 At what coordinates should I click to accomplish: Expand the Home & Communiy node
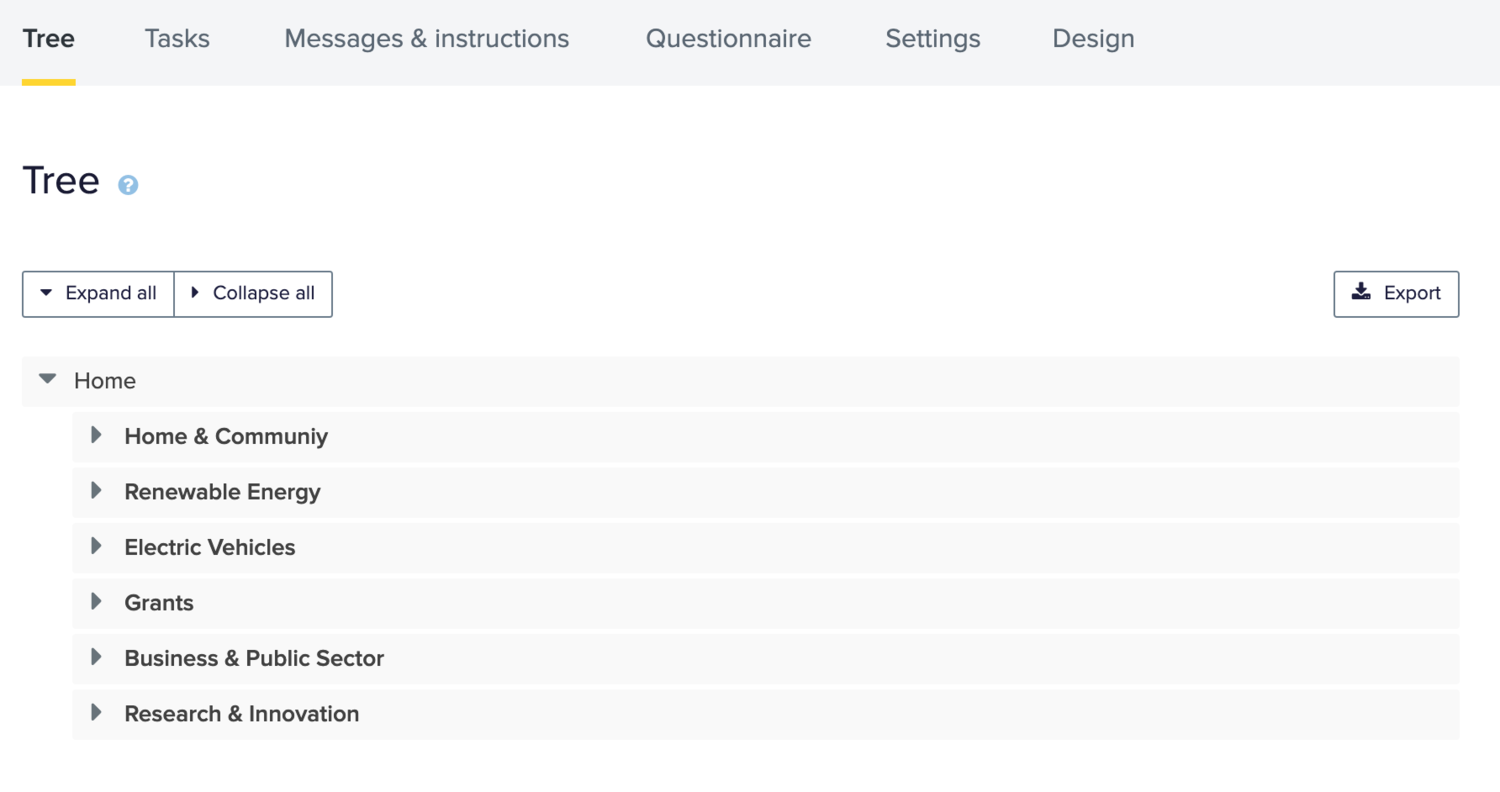click(97, 435)
